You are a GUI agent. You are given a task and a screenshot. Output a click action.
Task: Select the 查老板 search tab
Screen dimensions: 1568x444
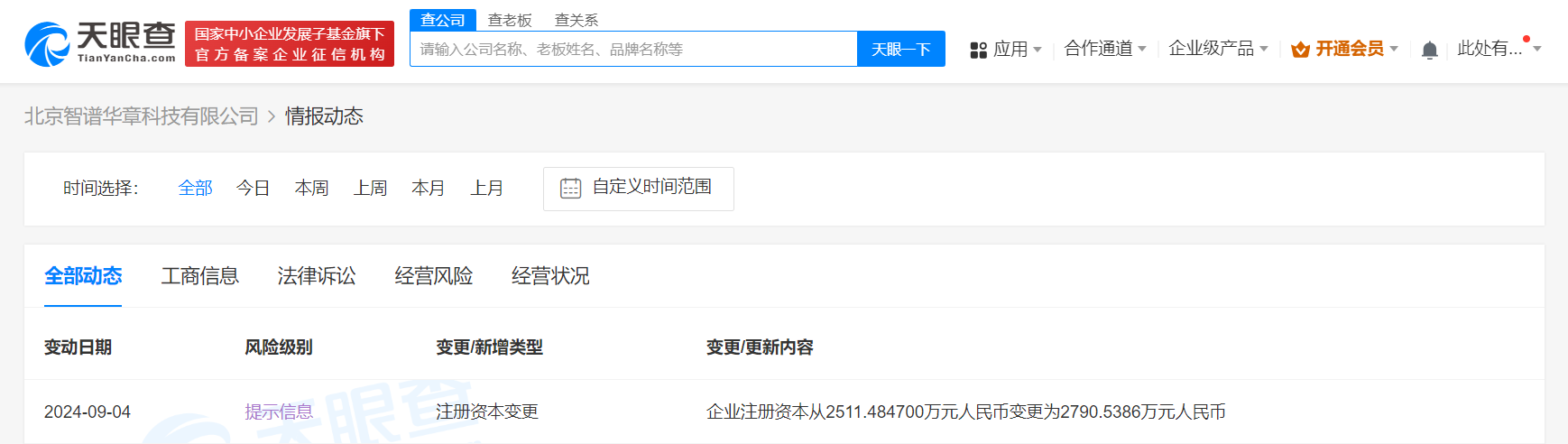click(x=510, y=20)
